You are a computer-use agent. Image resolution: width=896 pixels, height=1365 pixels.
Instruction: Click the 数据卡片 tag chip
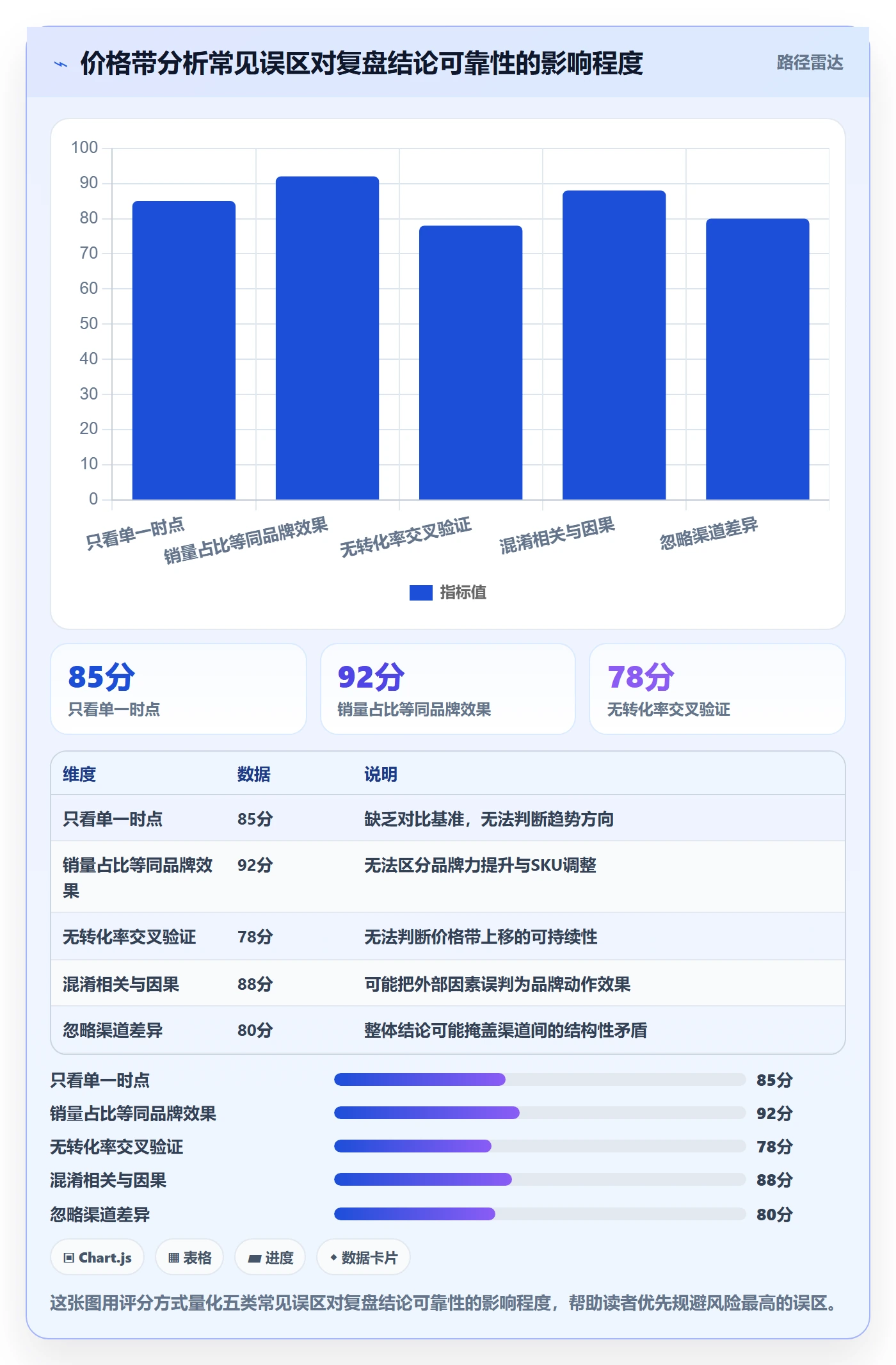click(x=364, y=1257)
